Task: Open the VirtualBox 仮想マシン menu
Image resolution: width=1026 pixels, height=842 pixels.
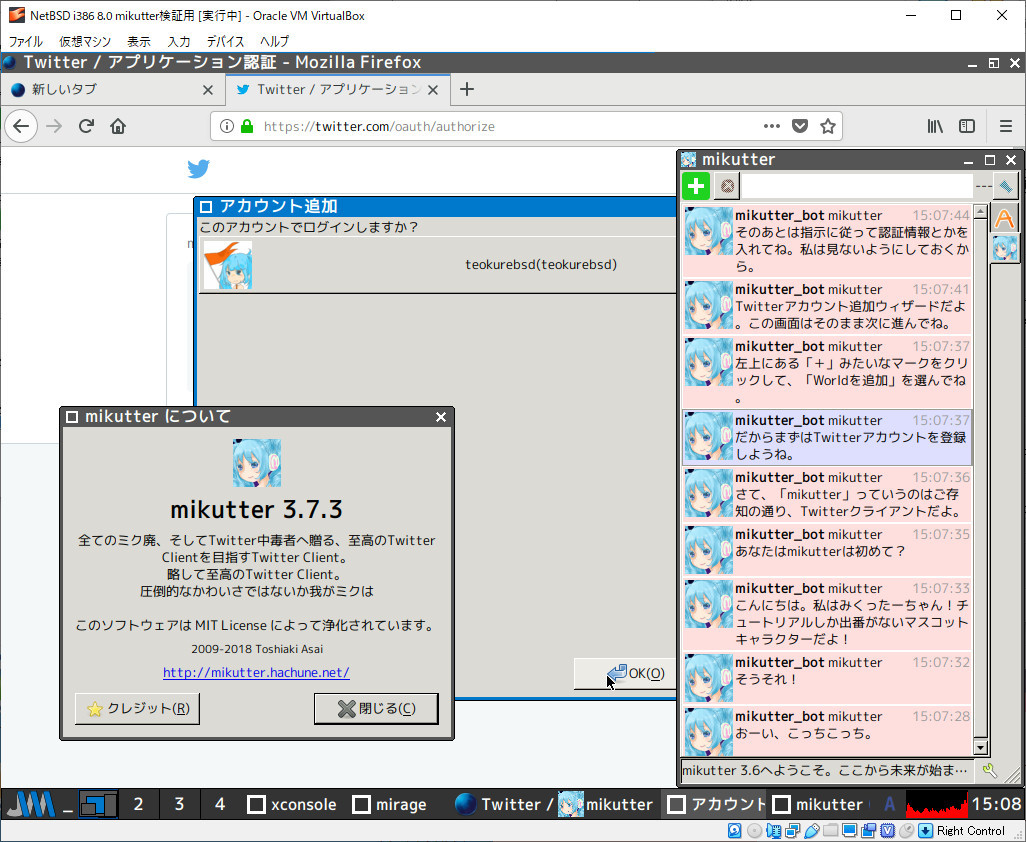Action: (x=85, y=41)
